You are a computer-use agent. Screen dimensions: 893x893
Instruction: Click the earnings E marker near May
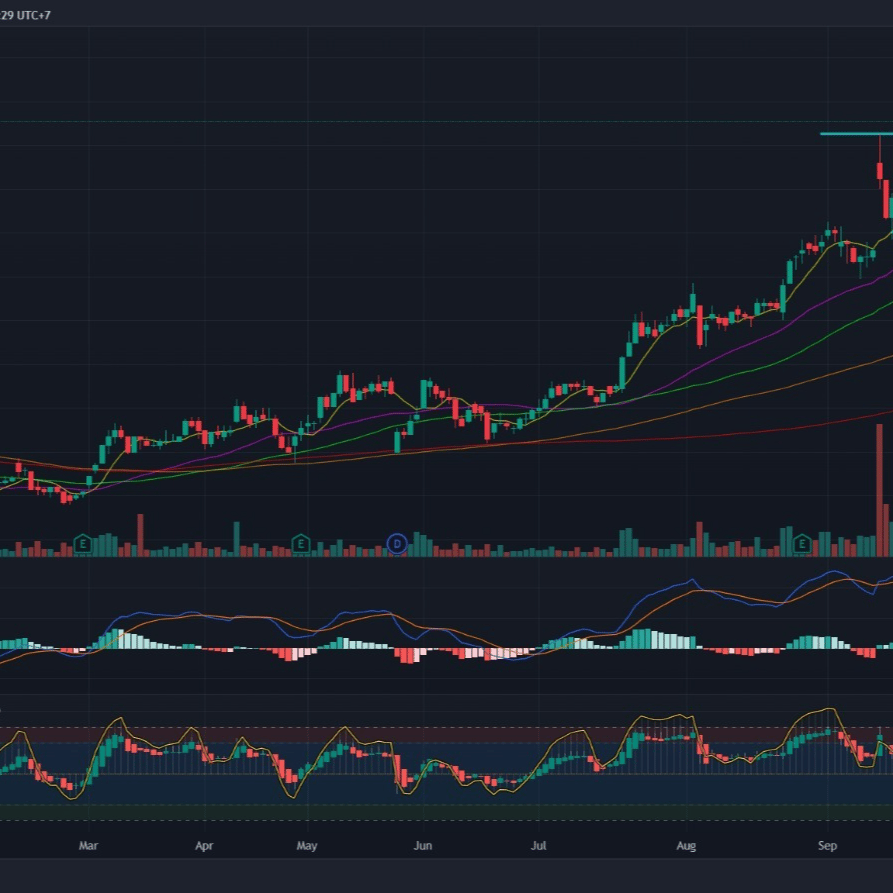pos(301,544)
